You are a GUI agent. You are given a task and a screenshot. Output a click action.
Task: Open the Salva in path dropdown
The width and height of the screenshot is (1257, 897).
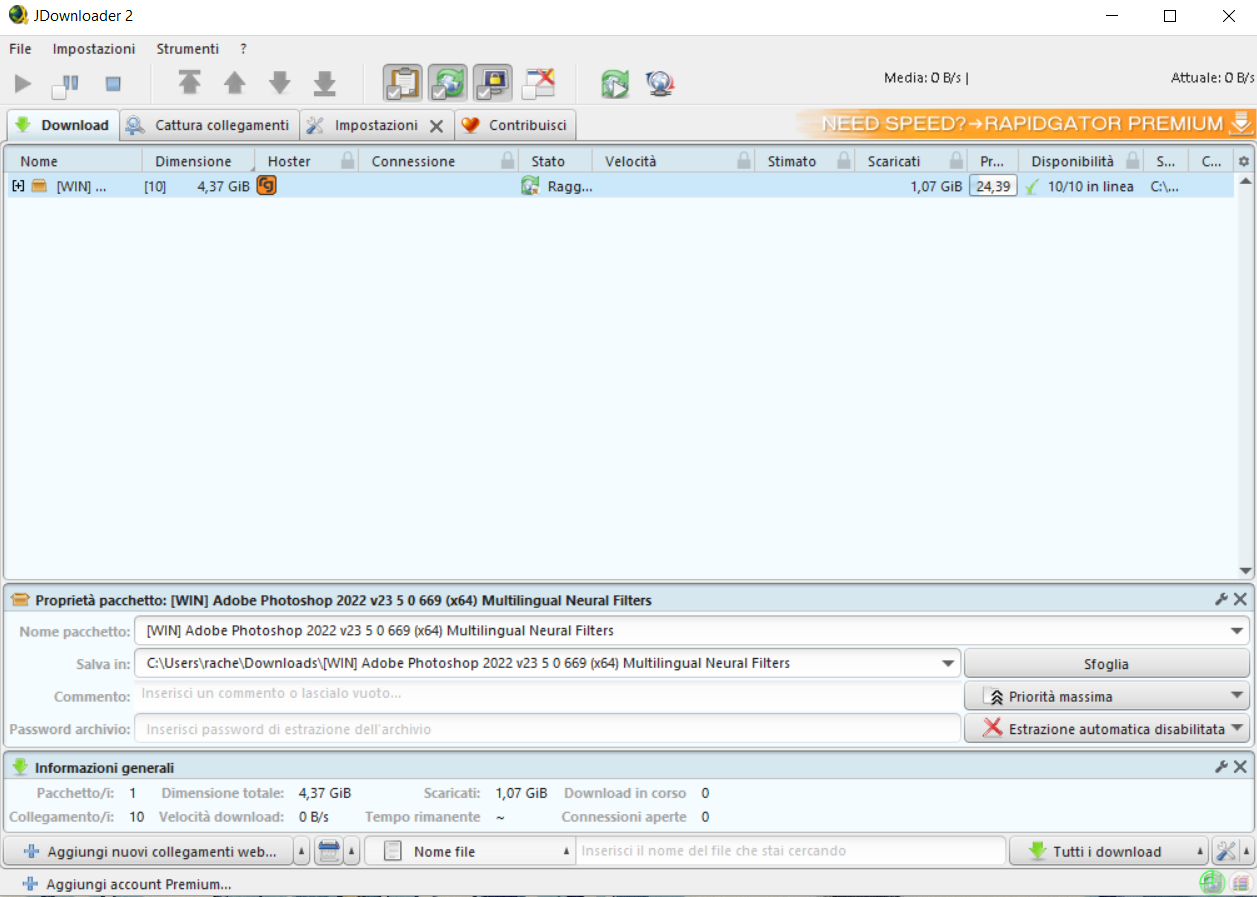[x=948, y=663]
